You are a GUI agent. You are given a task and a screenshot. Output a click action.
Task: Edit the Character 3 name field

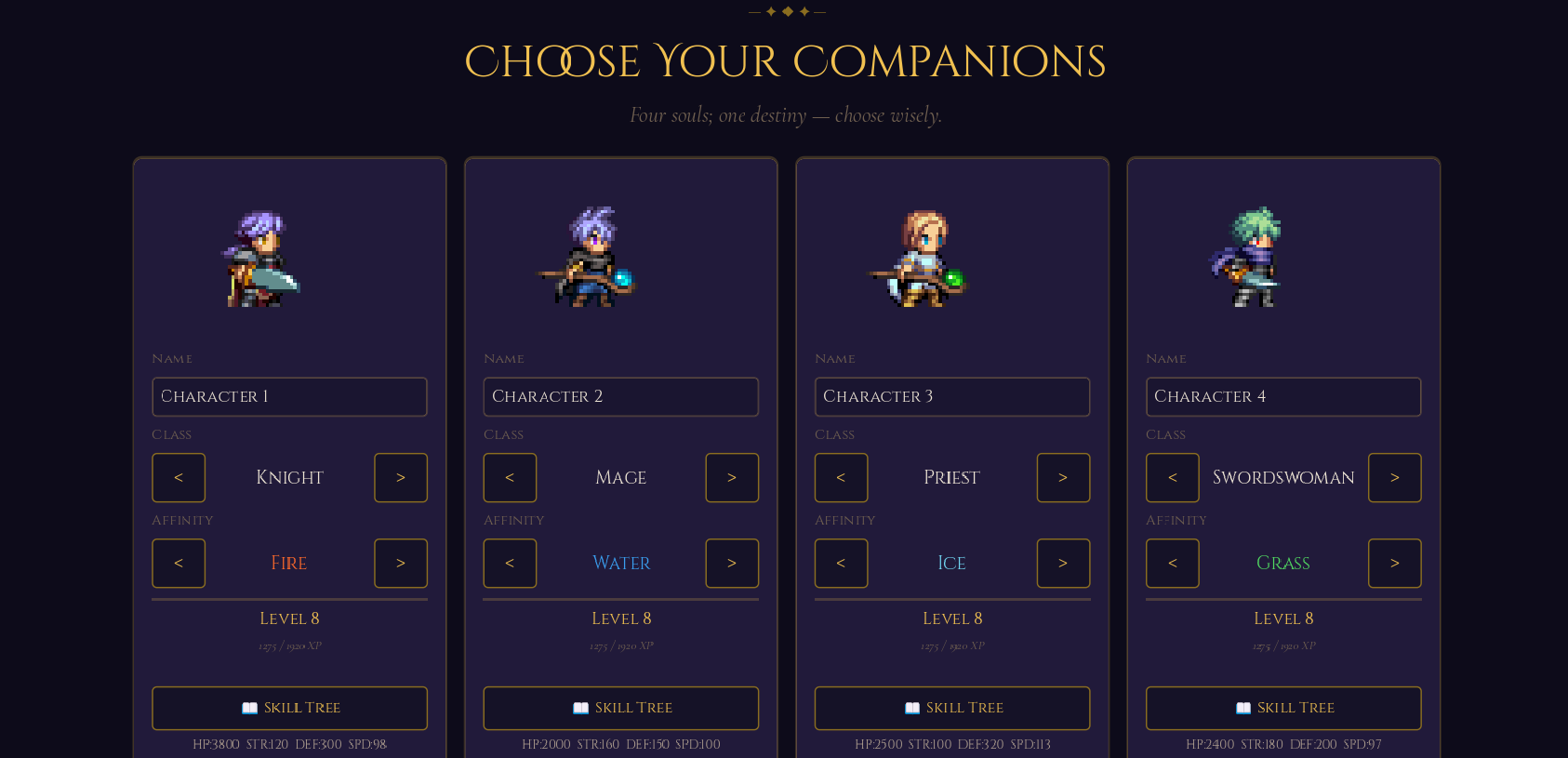coord(952,396)
